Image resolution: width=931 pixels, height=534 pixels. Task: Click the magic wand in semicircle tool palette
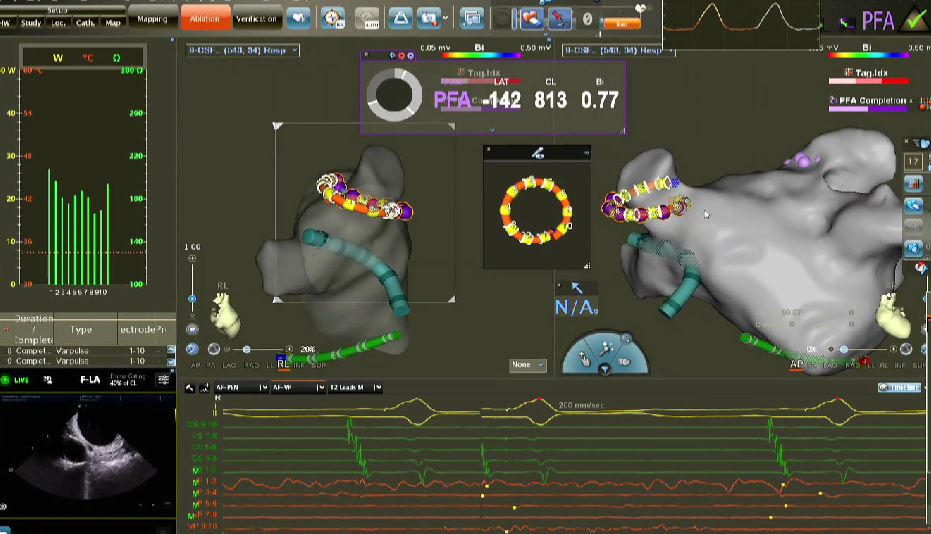coord(605,345)
